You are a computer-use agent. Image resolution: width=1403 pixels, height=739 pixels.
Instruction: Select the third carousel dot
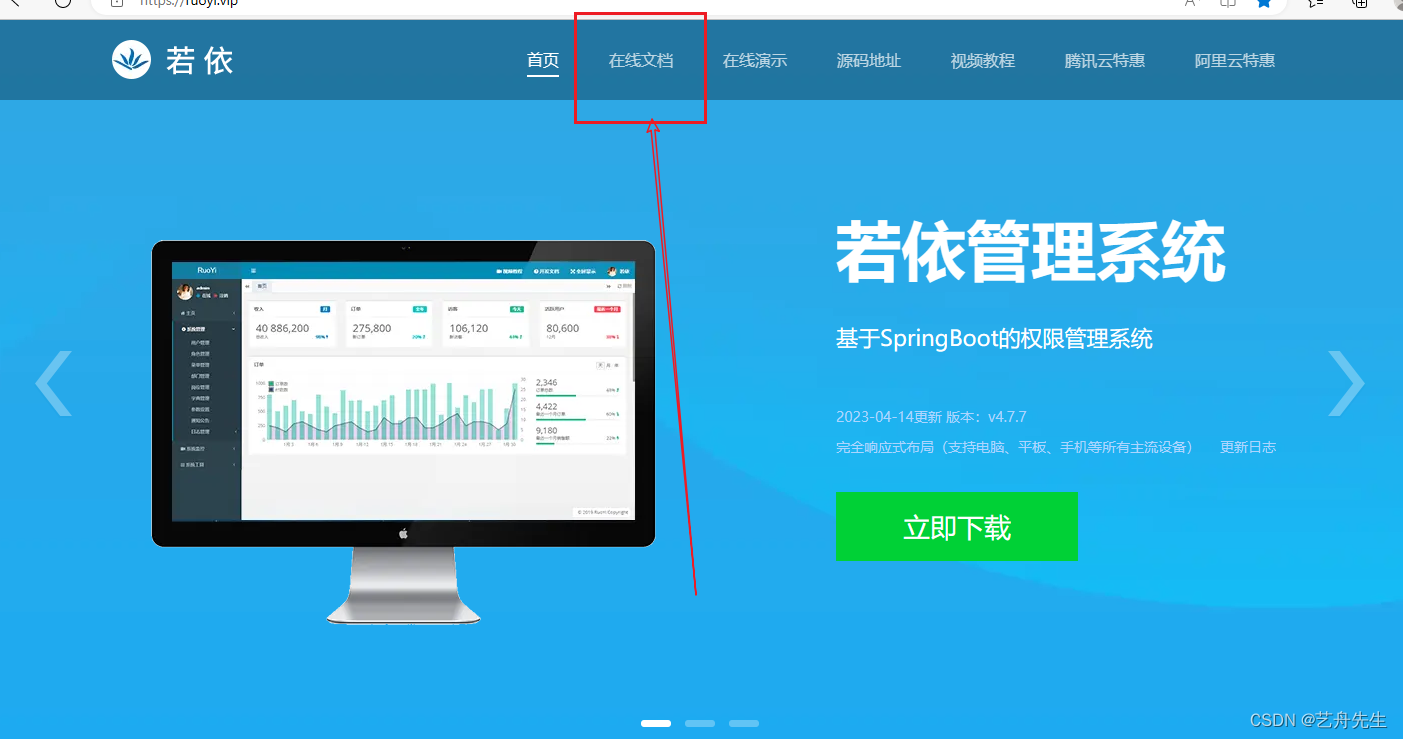(743, 722)
